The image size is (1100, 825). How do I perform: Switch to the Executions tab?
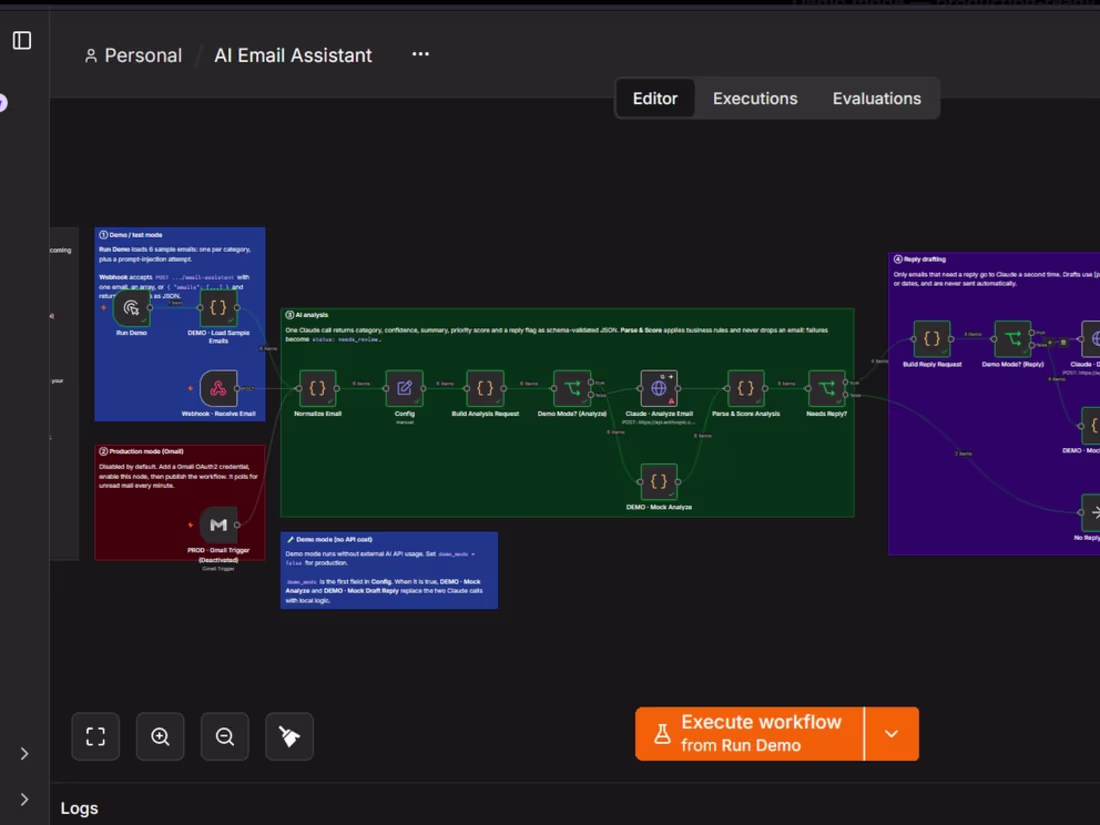point(755,98)
